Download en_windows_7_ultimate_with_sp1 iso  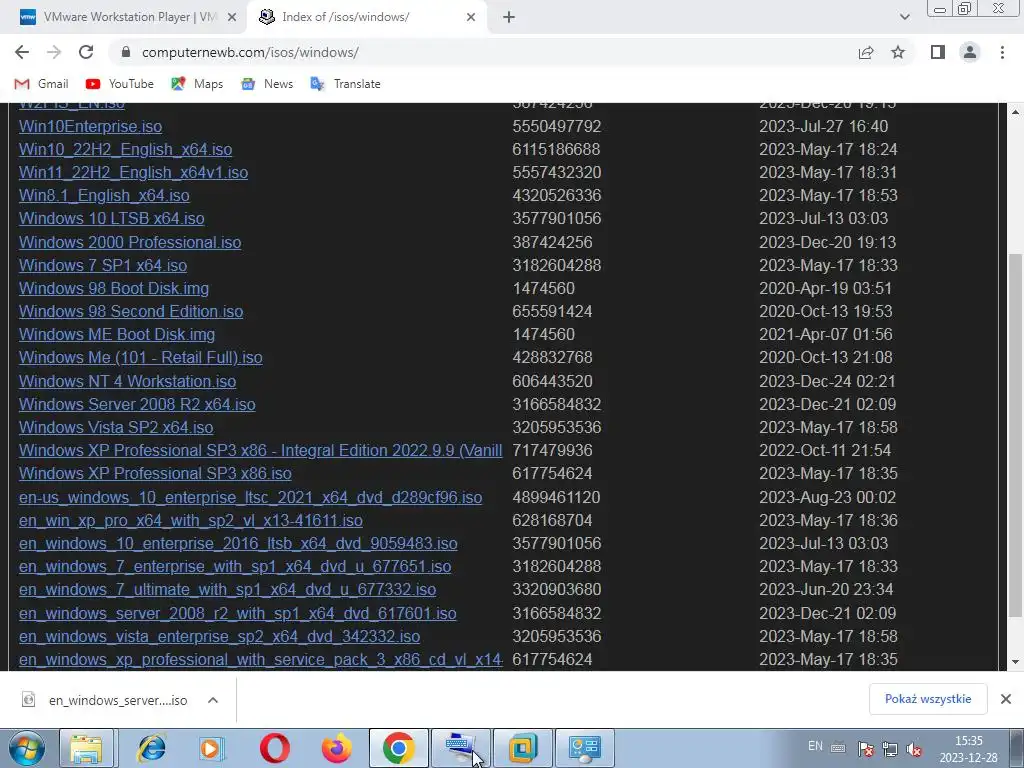227,589
